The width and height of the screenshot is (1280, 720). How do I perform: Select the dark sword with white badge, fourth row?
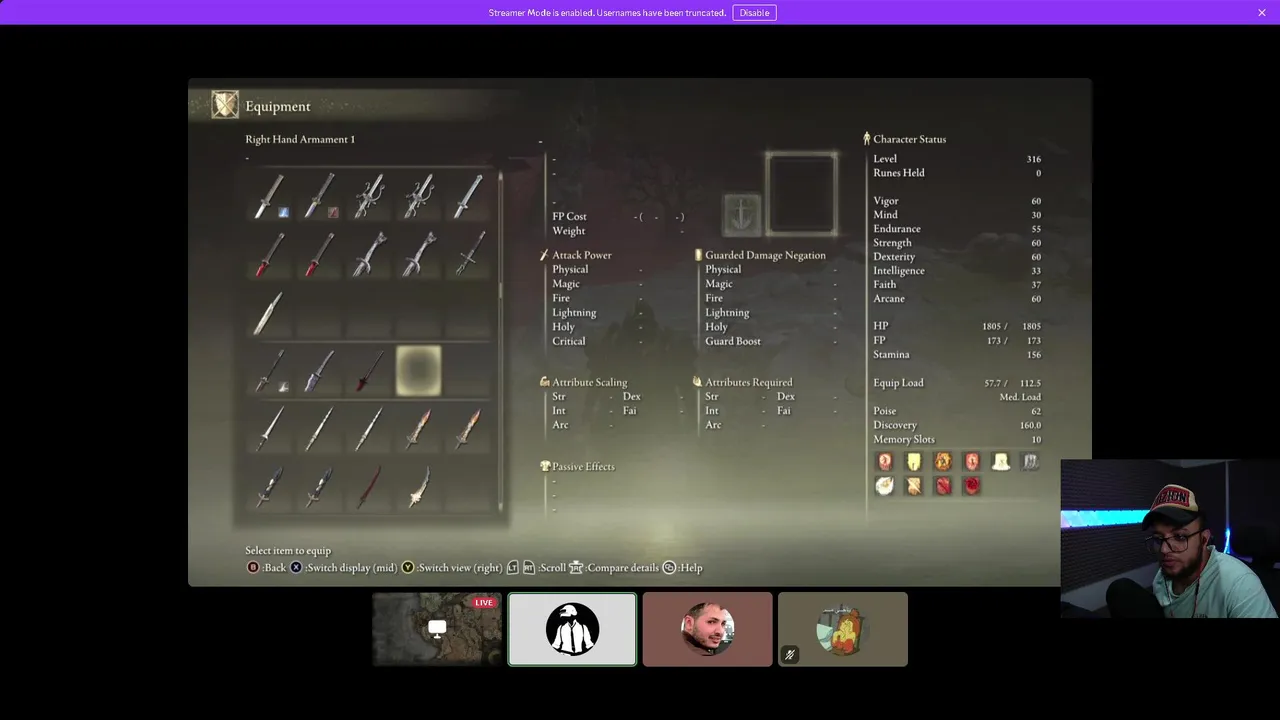point(270,371)
